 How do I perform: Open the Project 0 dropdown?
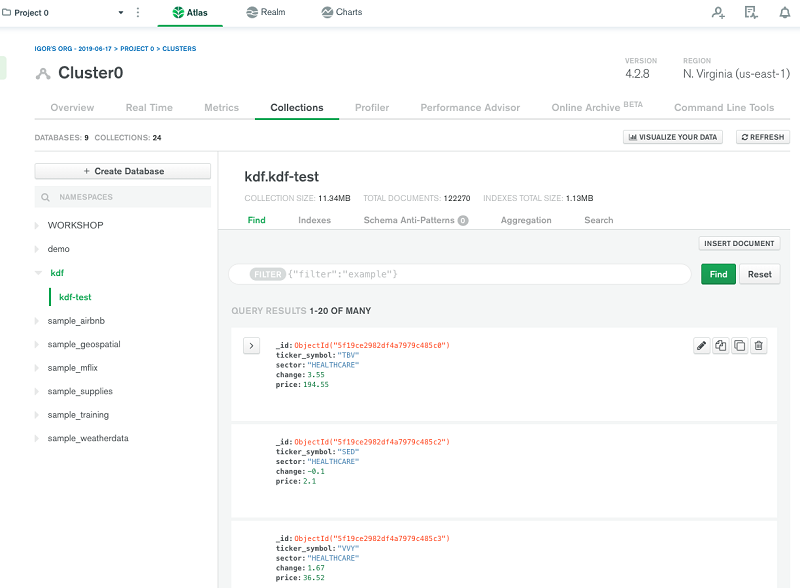[121, 13]
